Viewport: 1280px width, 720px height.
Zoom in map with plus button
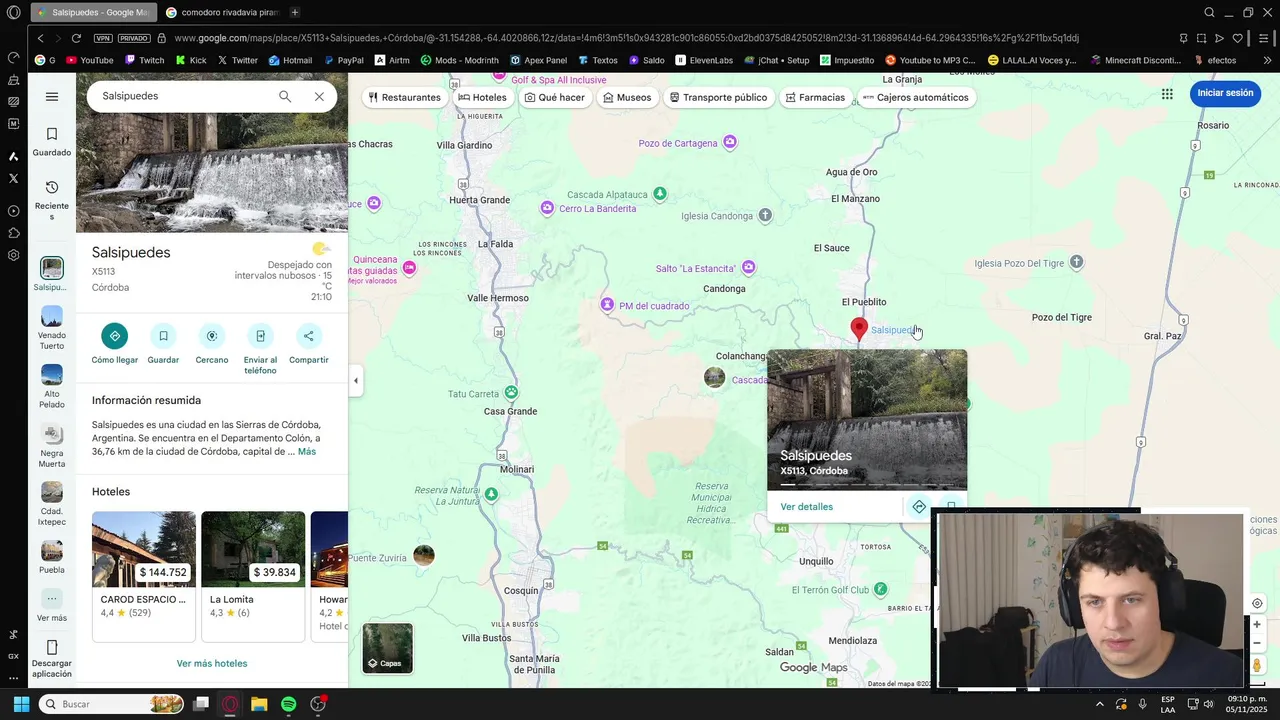tap(1257, 624)
